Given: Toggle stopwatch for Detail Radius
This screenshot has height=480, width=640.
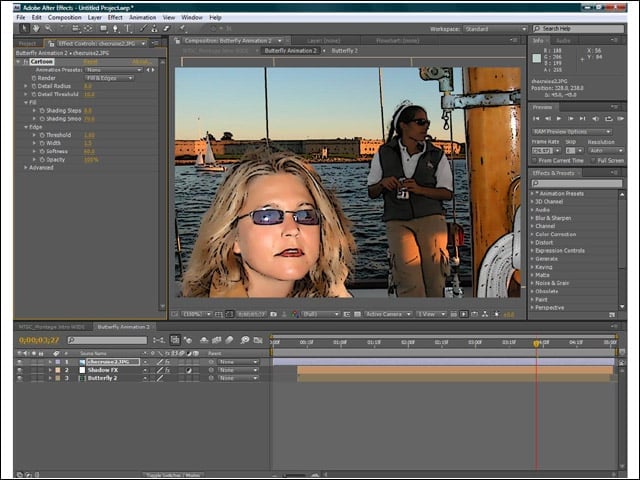Looking at the screenshot, I should point(34,86).
